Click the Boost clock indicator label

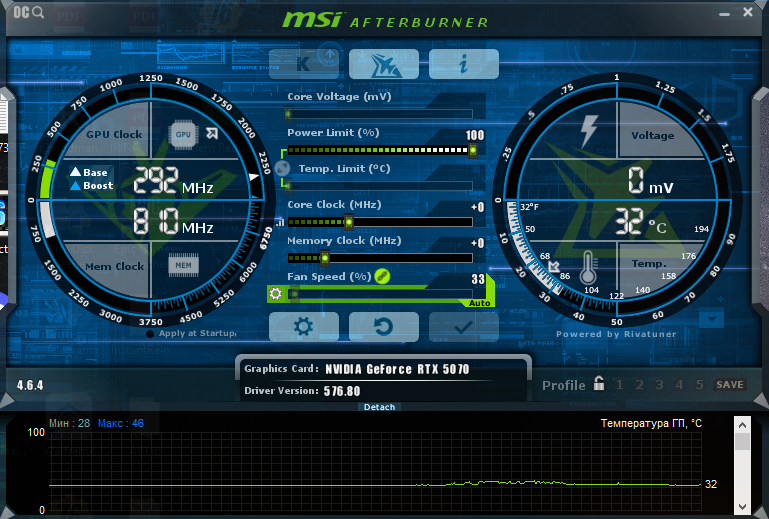(92, 186)
